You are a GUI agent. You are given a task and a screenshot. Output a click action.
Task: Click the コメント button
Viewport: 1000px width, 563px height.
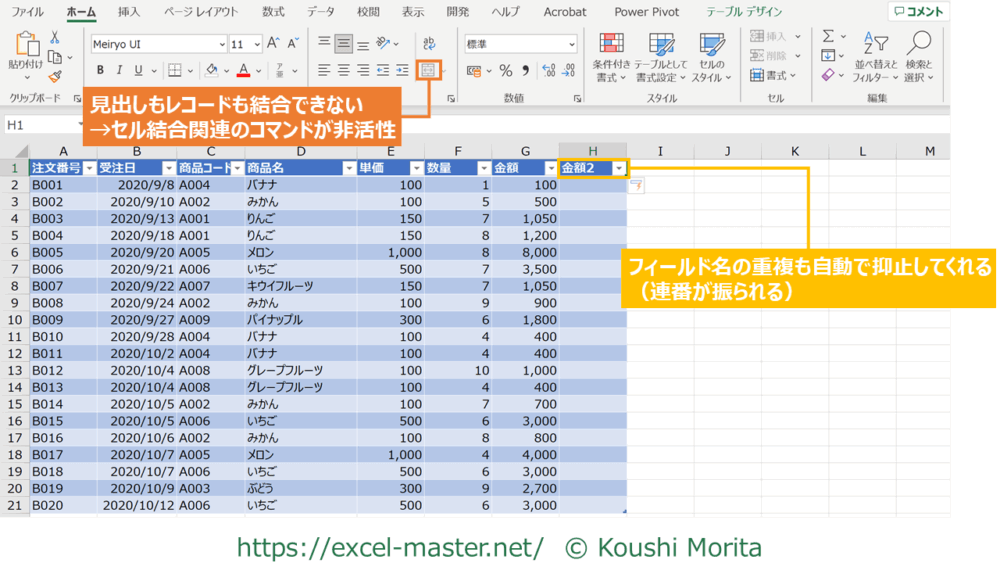(x=918, y=12)
